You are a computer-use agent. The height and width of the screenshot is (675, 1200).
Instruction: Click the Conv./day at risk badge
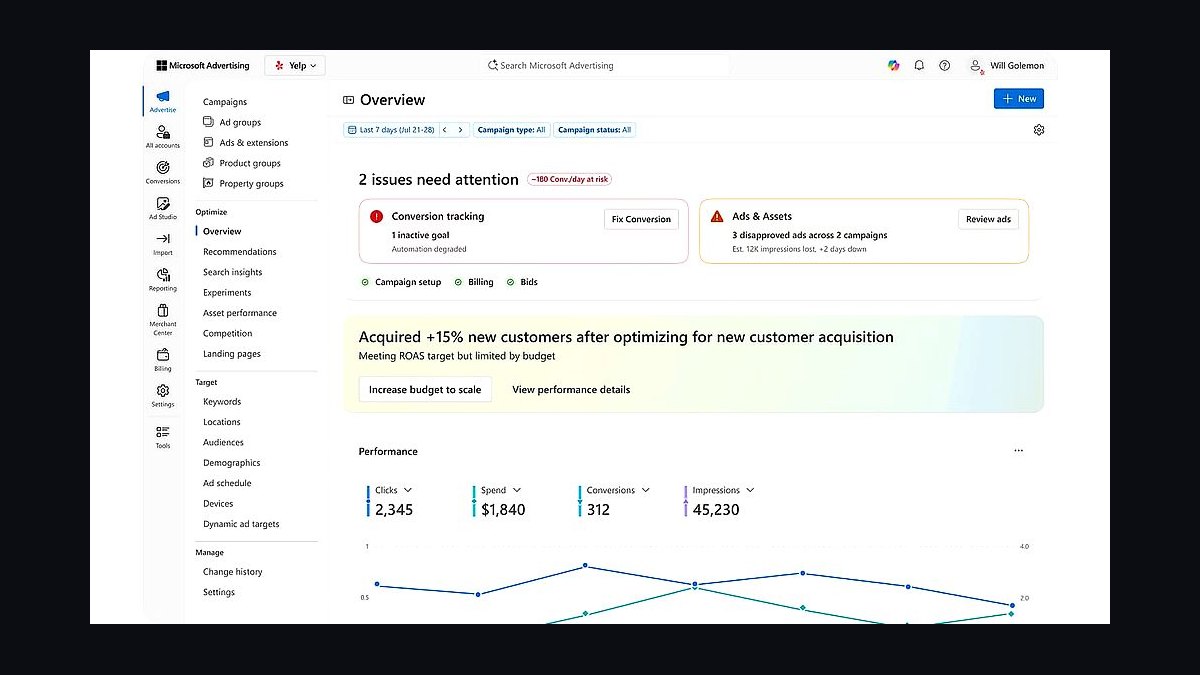(x=569, y=179)
